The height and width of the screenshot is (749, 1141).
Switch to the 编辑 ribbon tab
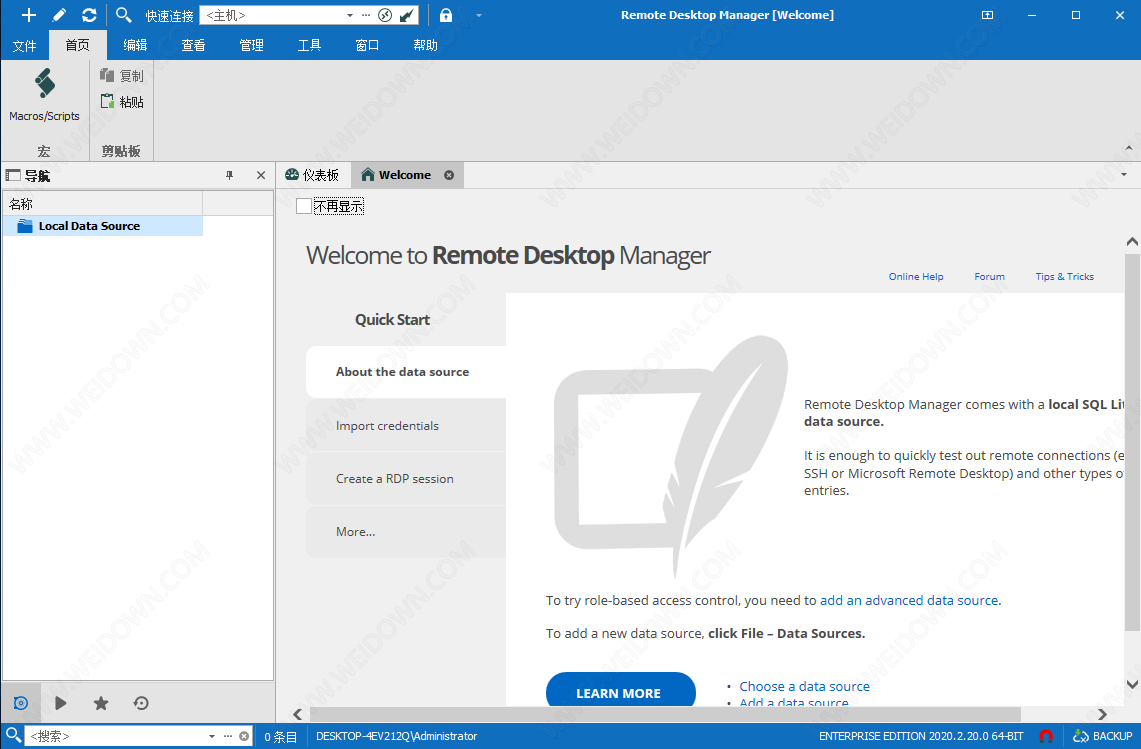pos(135,45)
